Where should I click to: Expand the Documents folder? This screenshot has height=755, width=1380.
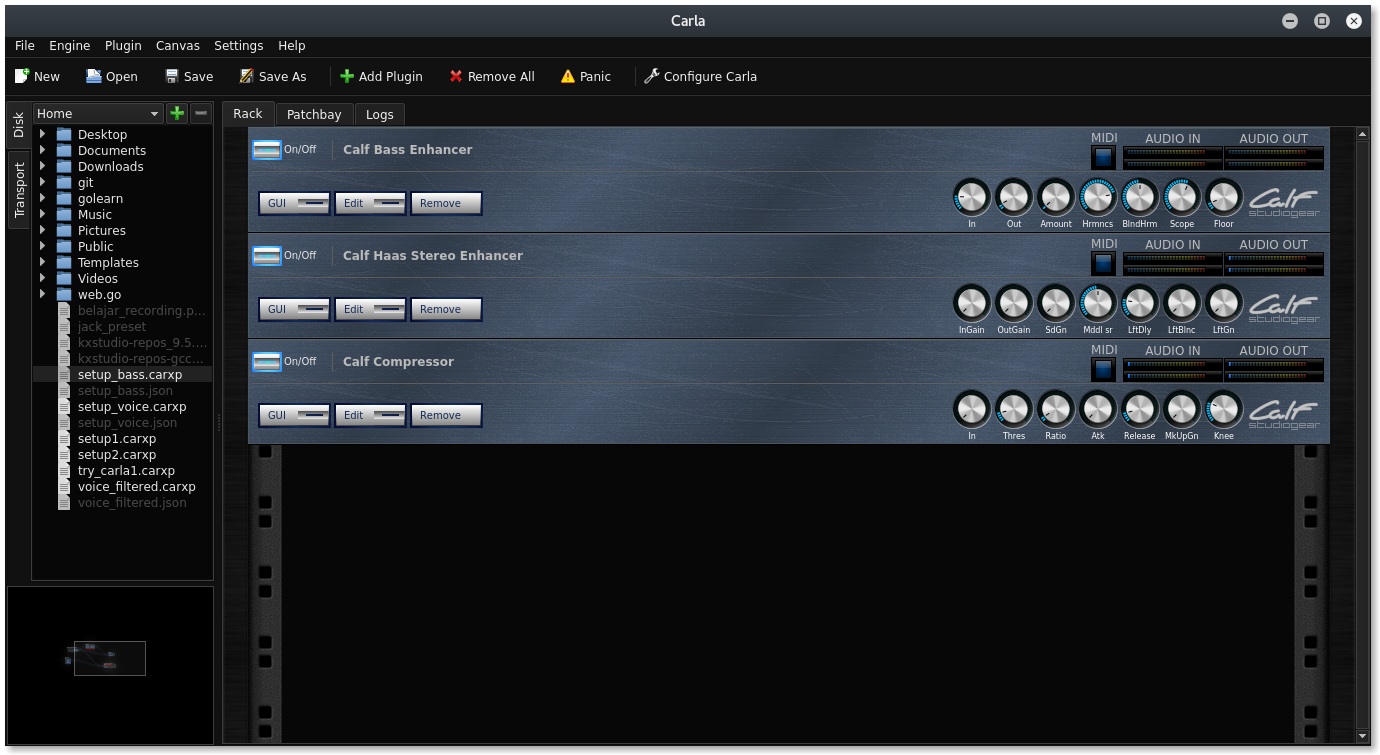tap(42, 150)
